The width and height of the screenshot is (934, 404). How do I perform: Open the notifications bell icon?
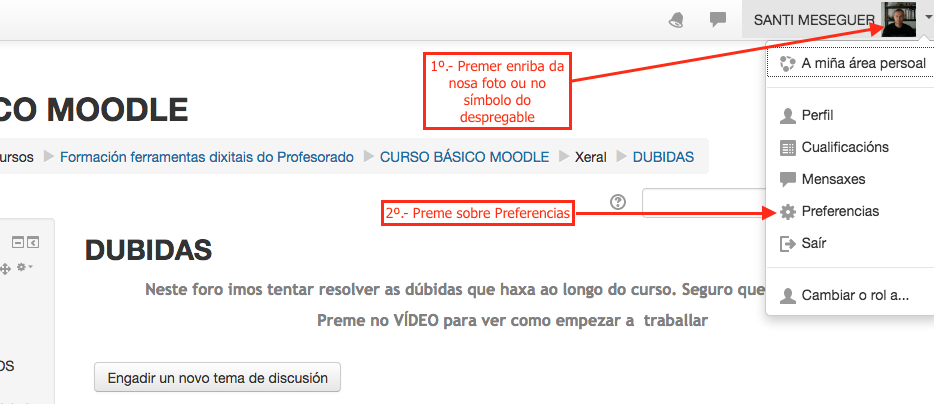pos(677,19)
